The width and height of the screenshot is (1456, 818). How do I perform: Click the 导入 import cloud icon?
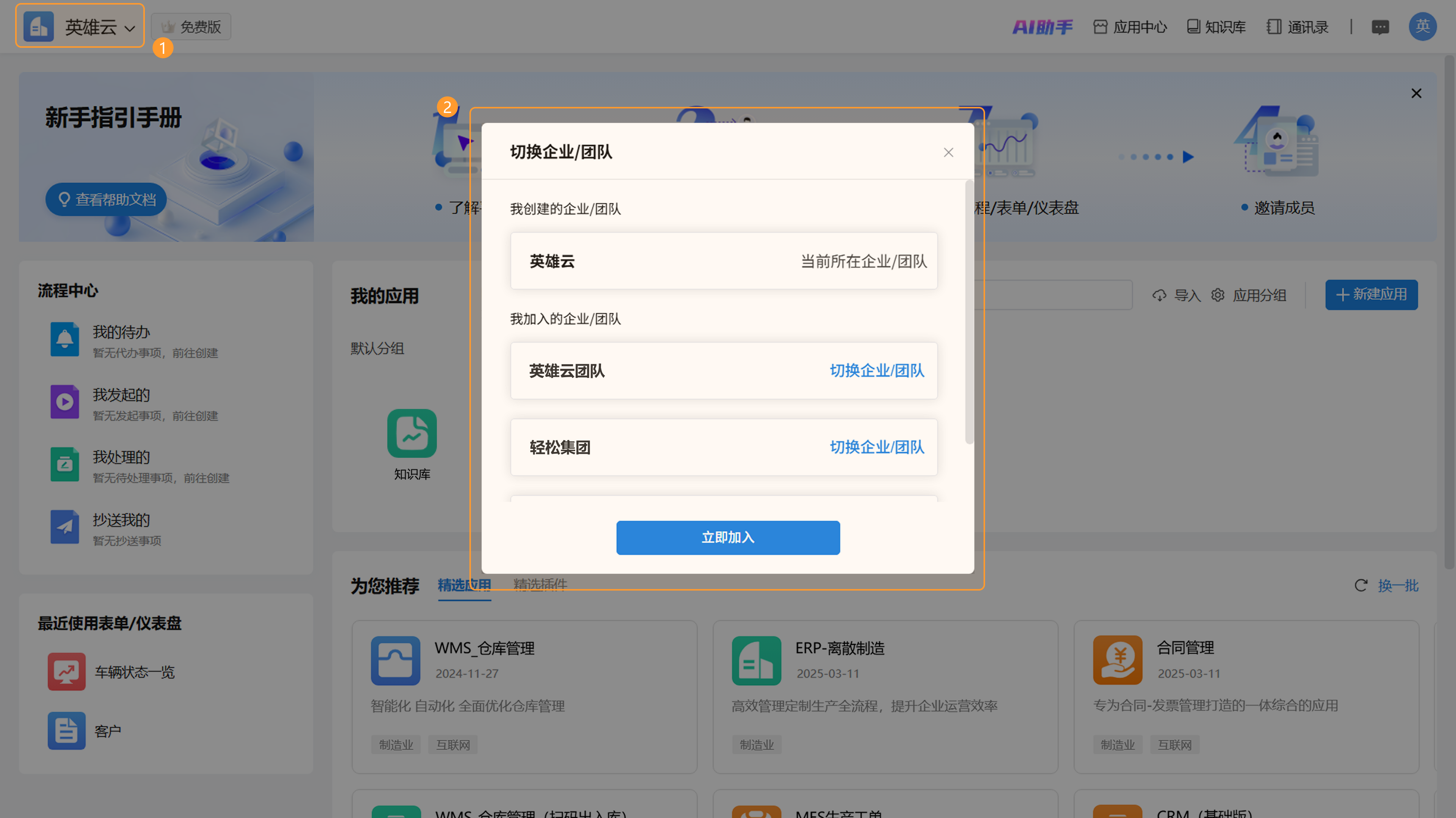[x=1159, y=295]
